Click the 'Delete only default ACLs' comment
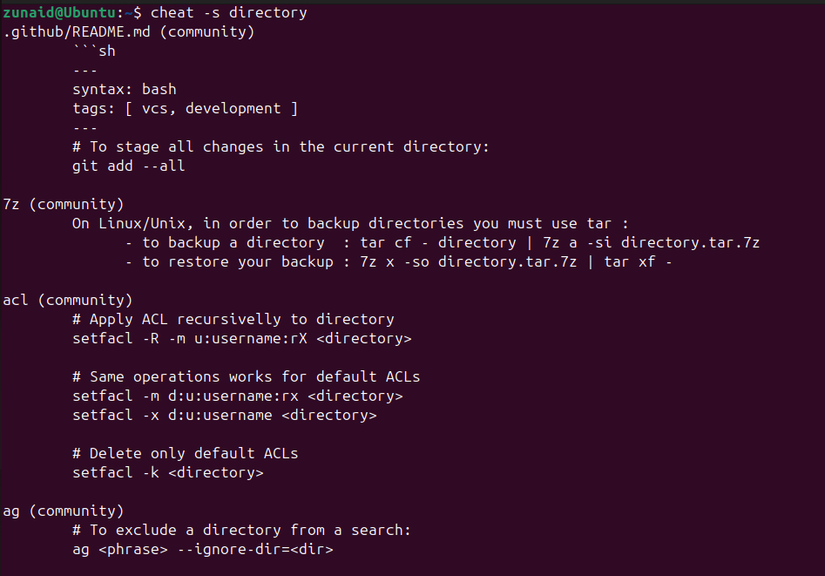825x576 pixels. (x=185, y=453)
